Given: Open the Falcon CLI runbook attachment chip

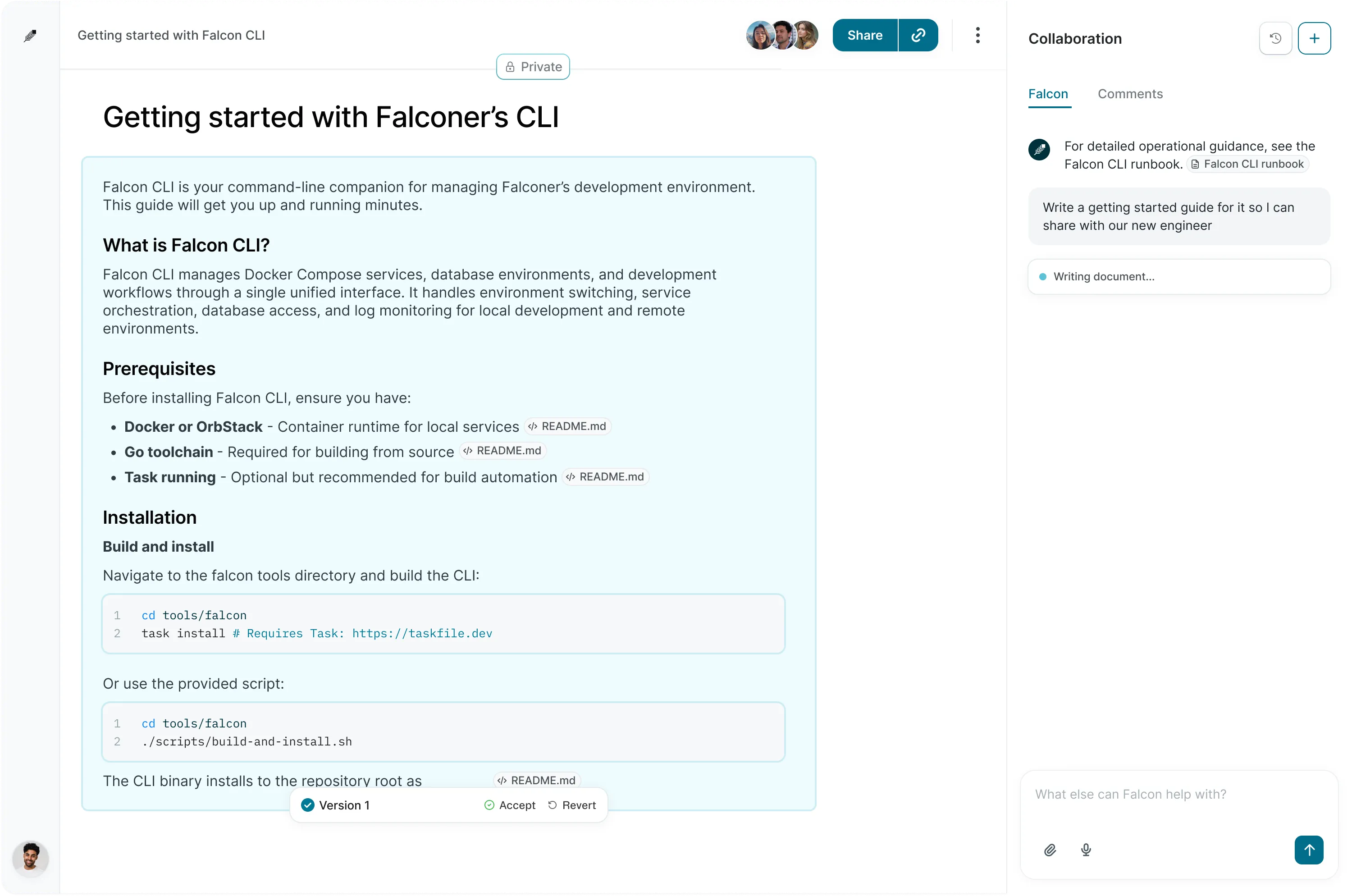Looking at the screenshot, I should point(1248,164).
